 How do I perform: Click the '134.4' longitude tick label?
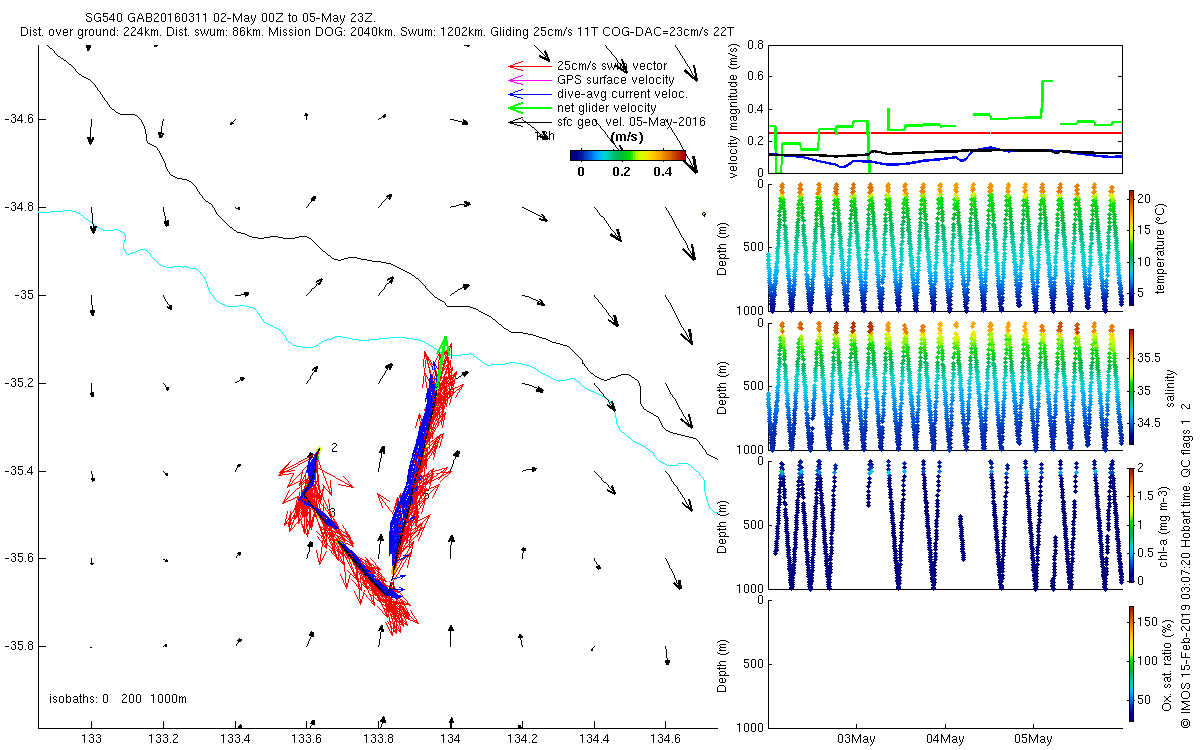click(594, 739)
